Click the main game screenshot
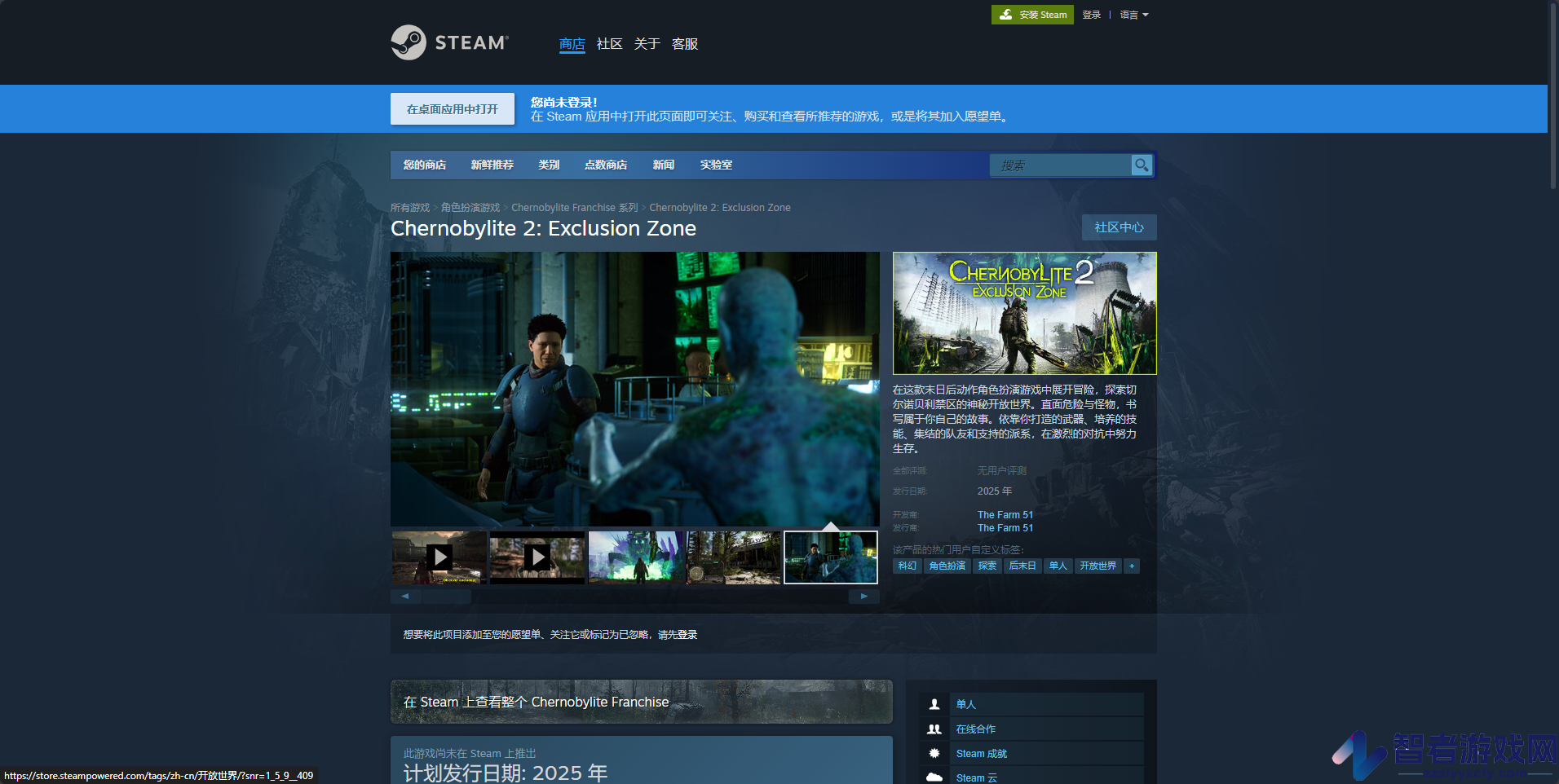The height and width of the screenshot is (784, 1559). [635, 389]
